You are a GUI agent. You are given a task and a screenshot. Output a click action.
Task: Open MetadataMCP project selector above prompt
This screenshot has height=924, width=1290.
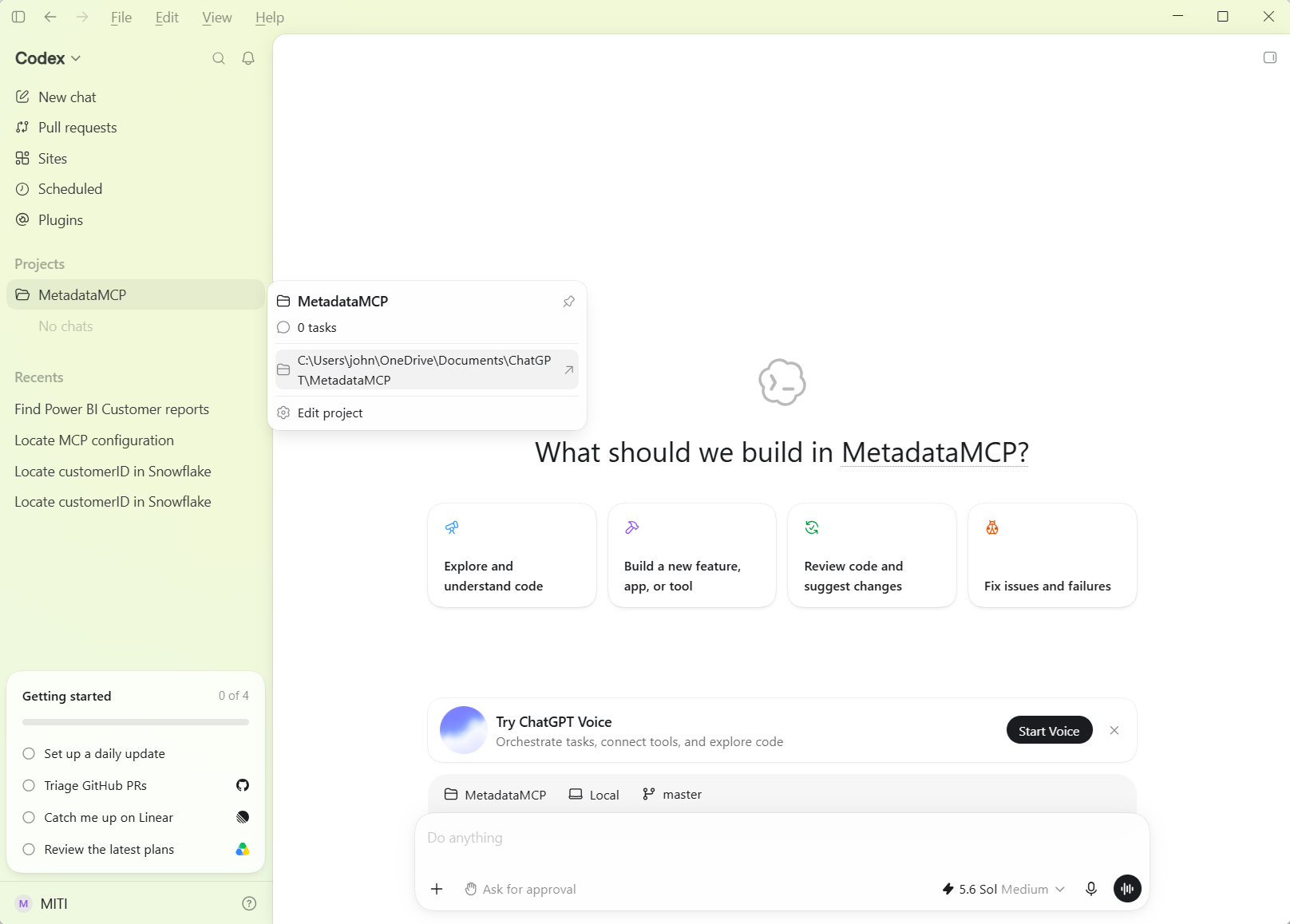pos(496,795)
